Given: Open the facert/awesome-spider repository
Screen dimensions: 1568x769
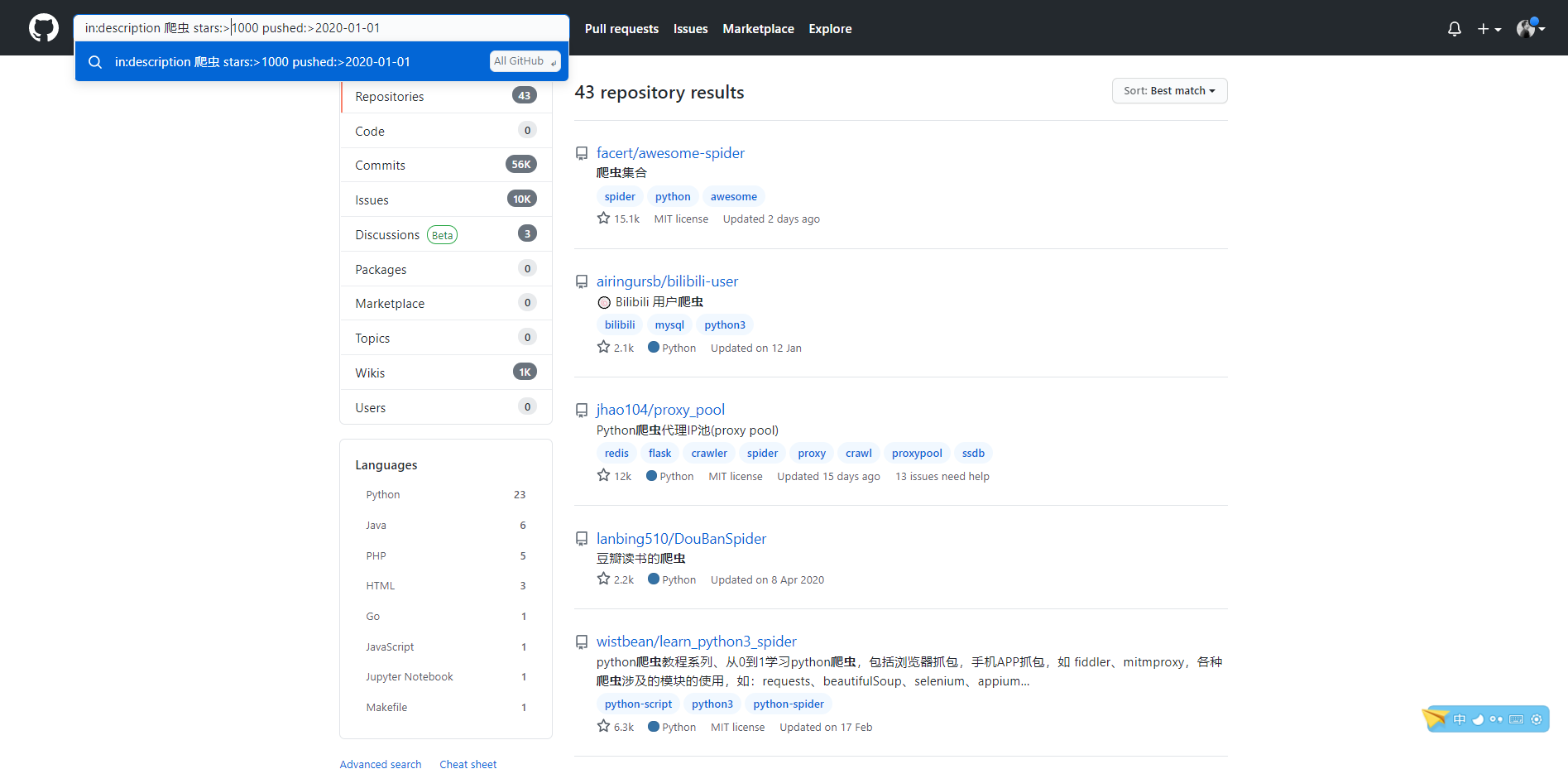Looking at the screenshot, I should 670,153.
